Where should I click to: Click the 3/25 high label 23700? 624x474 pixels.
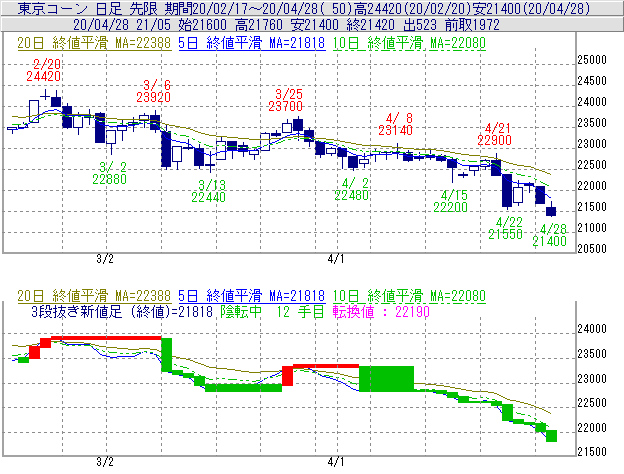click(x=285, y=105)
